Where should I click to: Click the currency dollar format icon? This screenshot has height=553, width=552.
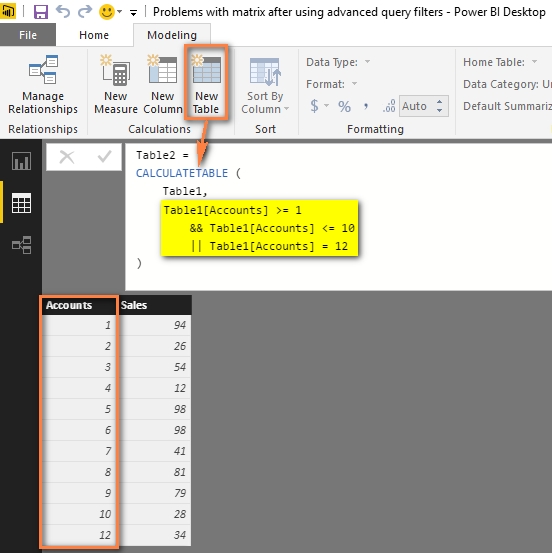click(x=314, y=106)
